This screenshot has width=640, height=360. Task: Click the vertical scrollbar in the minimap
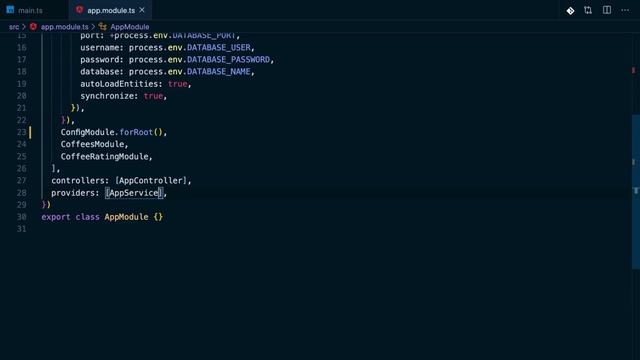pyautogui.click(x=636, y=192)
